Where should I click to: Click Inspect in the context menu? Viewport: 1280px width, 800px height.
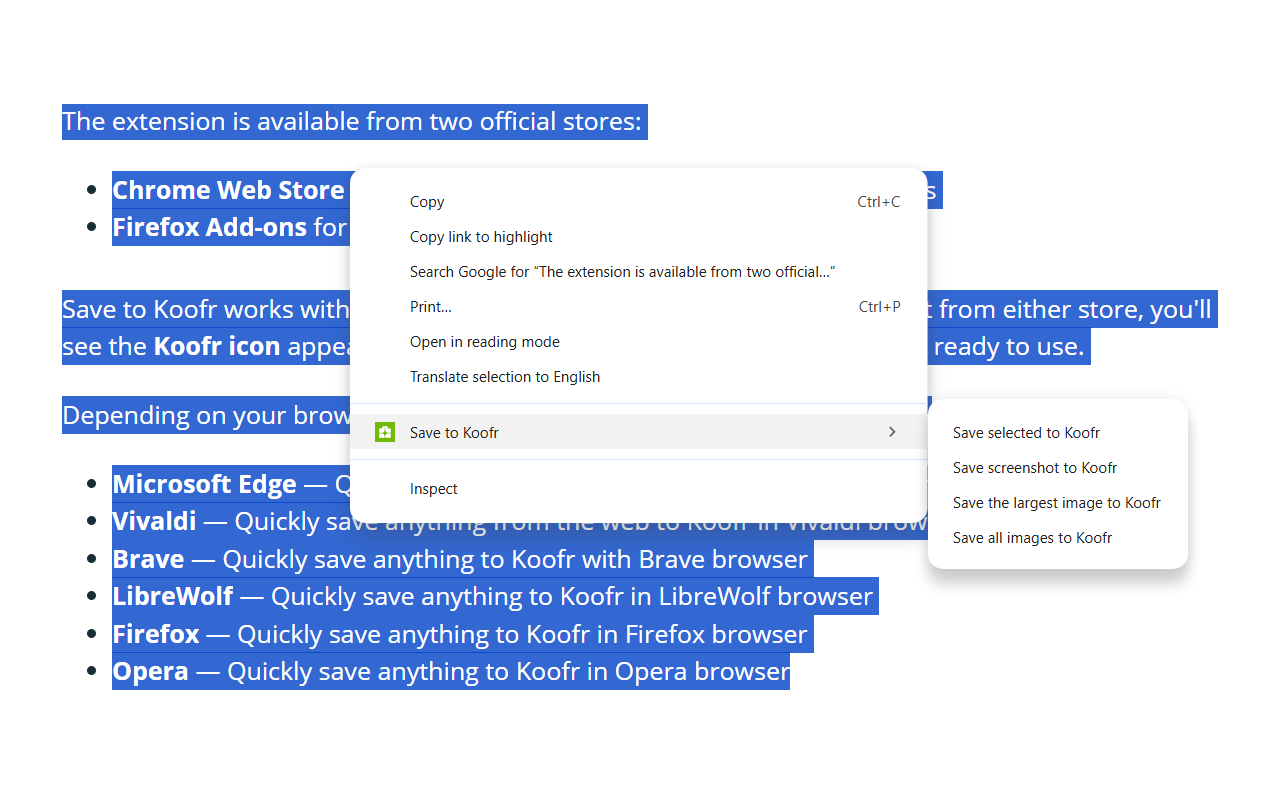pyautogui.click(x=639, y=489)
